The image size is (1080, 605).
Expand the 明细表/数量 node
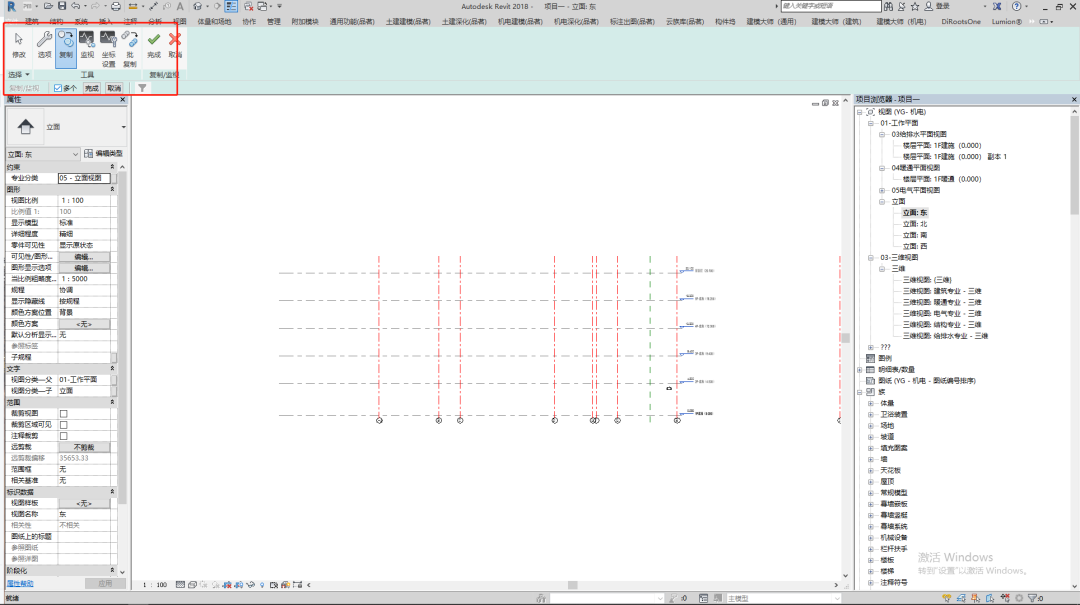pos(860,370)
